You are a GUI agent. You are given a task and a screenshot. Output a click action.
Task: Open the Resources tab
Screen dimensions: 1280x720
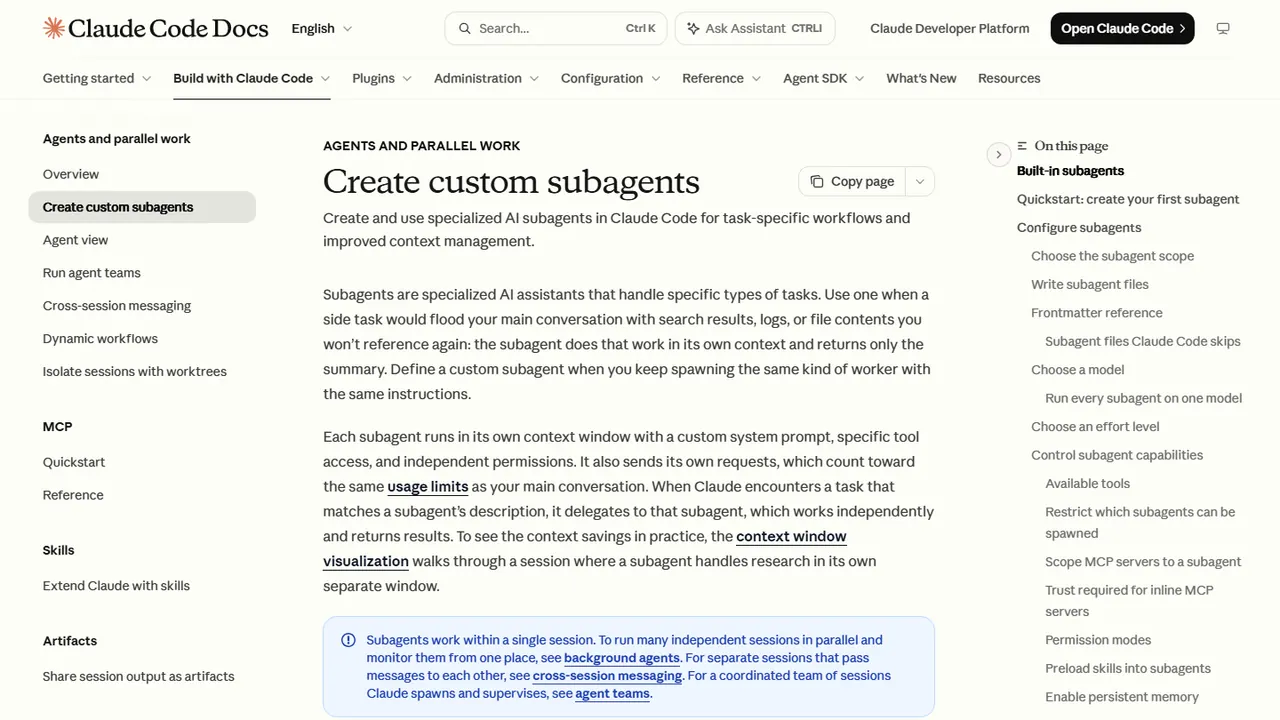(x=1009, y=78)
